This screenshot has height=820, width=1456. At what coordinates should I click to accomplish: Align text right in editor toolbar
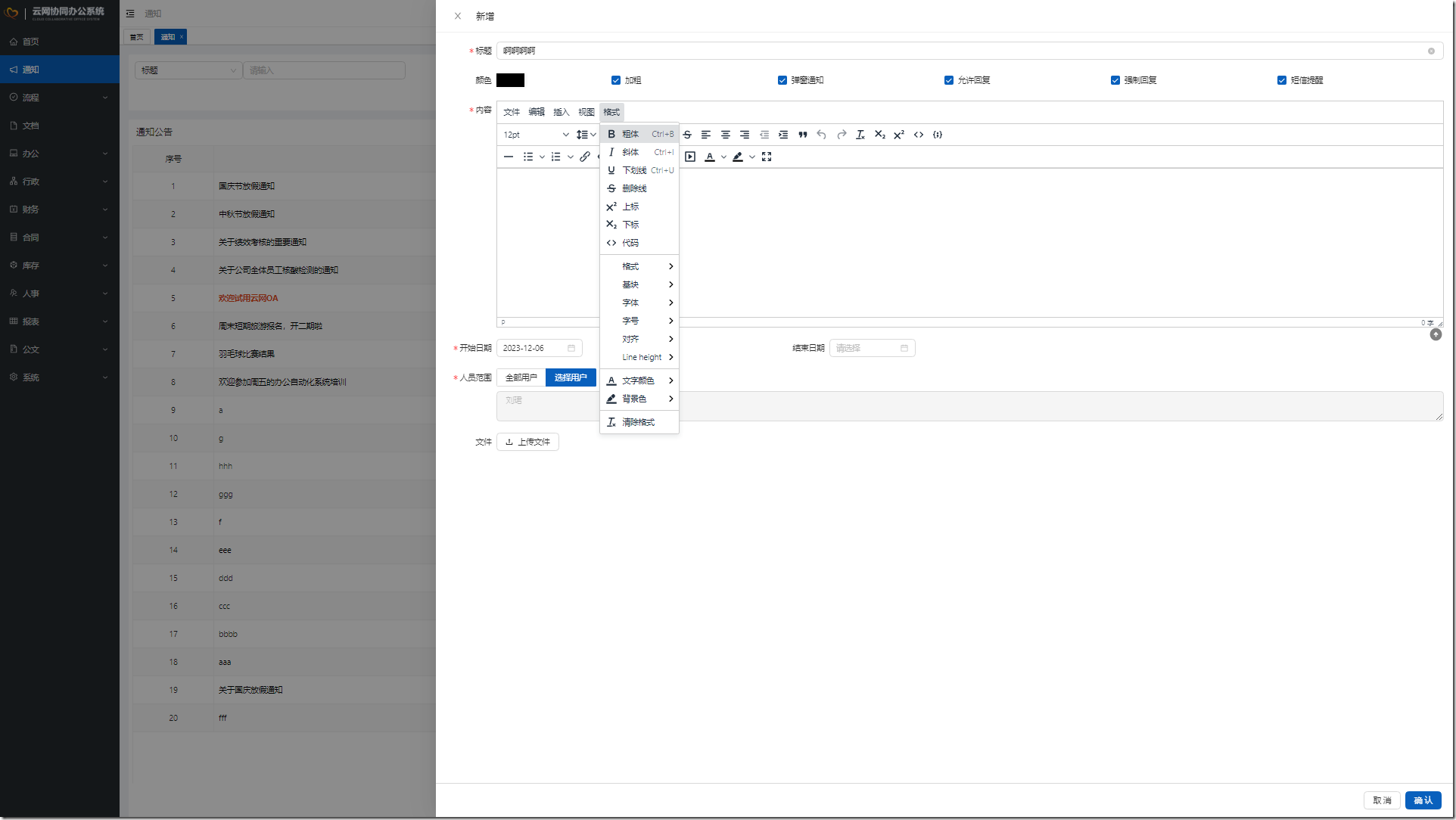745,135
